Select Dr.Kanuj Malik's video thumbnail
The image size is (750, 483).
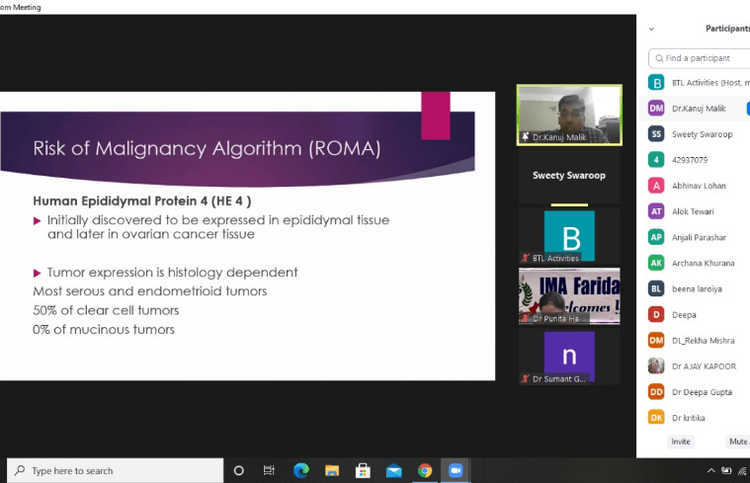[x=568, y=114]
